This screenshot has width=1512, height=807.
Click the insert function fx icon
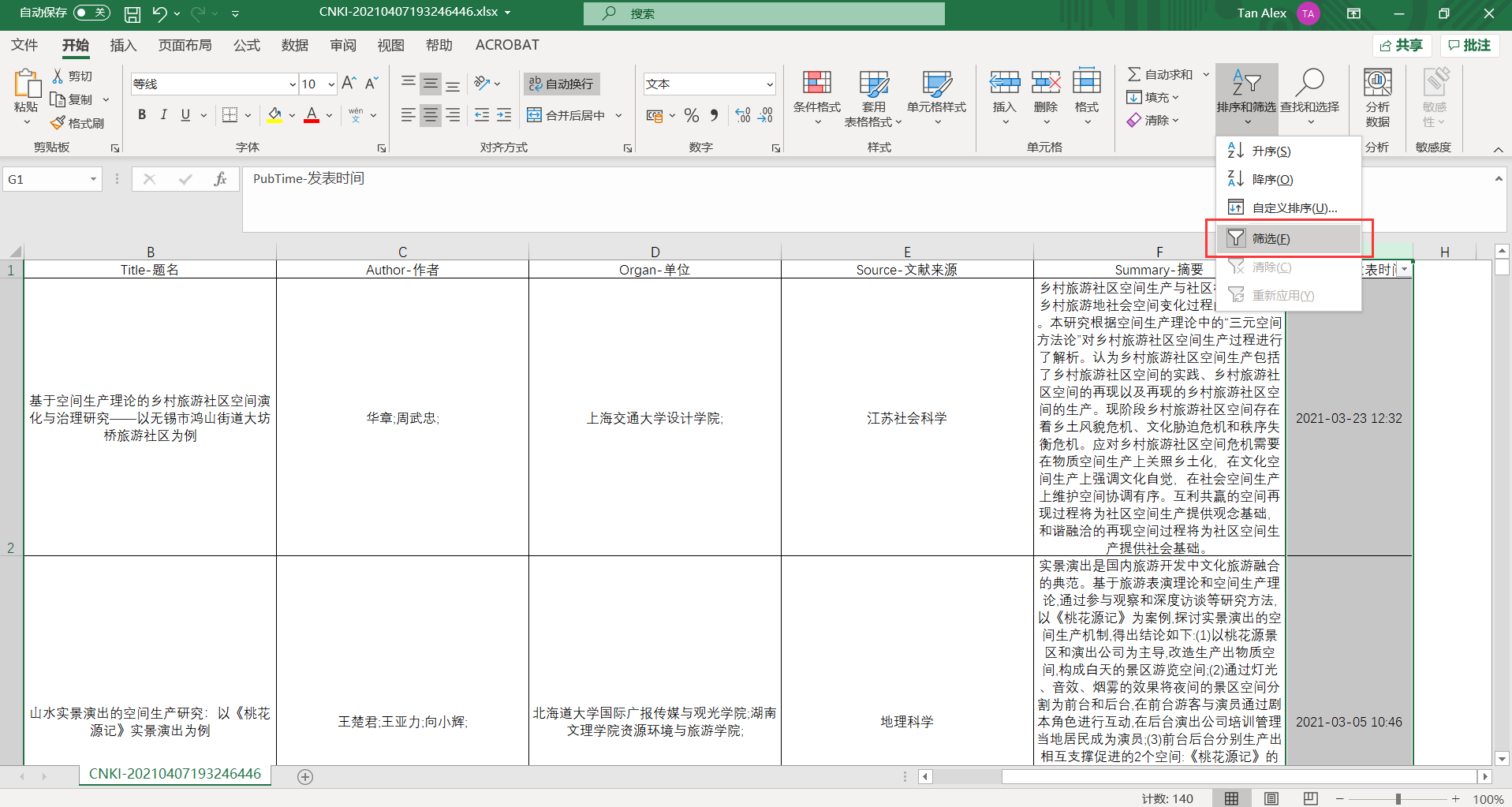pos(220,179)
